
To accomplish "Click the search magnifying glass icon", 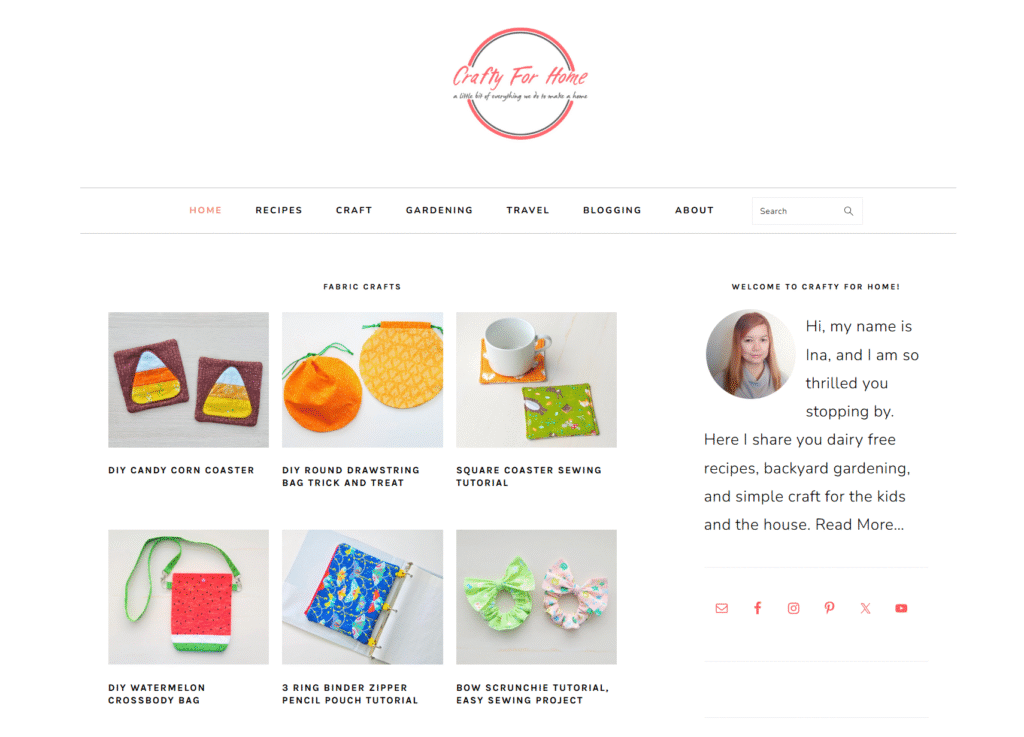I will [848, 211].
